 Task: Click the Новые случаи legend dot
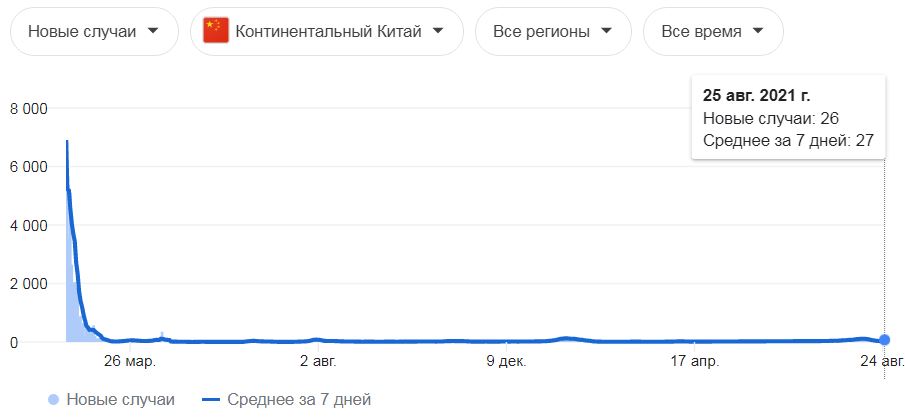[x=53, y=399]
